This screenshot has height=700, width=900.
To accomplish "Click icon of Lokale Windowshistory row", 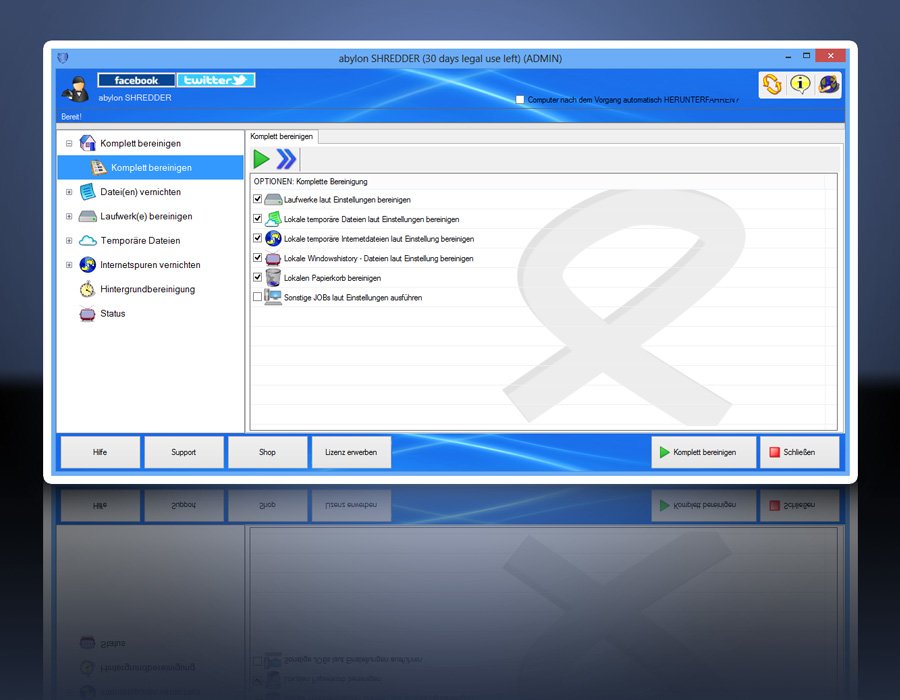I will click(273, 258).
